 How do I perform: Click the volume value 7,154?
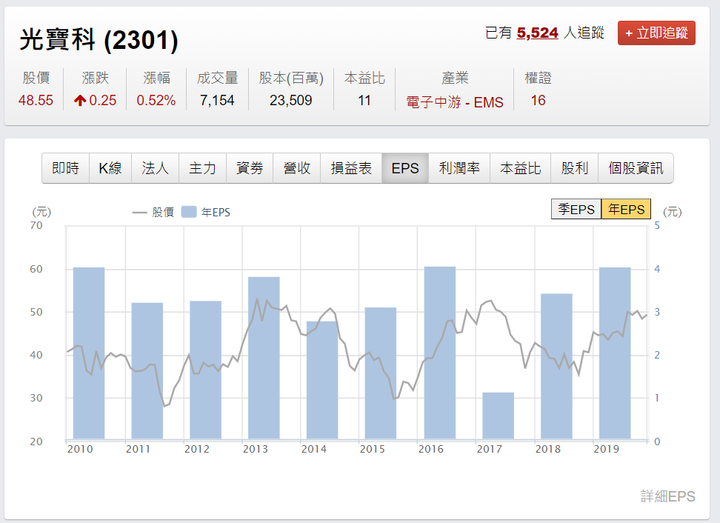(x=217, y=100)
